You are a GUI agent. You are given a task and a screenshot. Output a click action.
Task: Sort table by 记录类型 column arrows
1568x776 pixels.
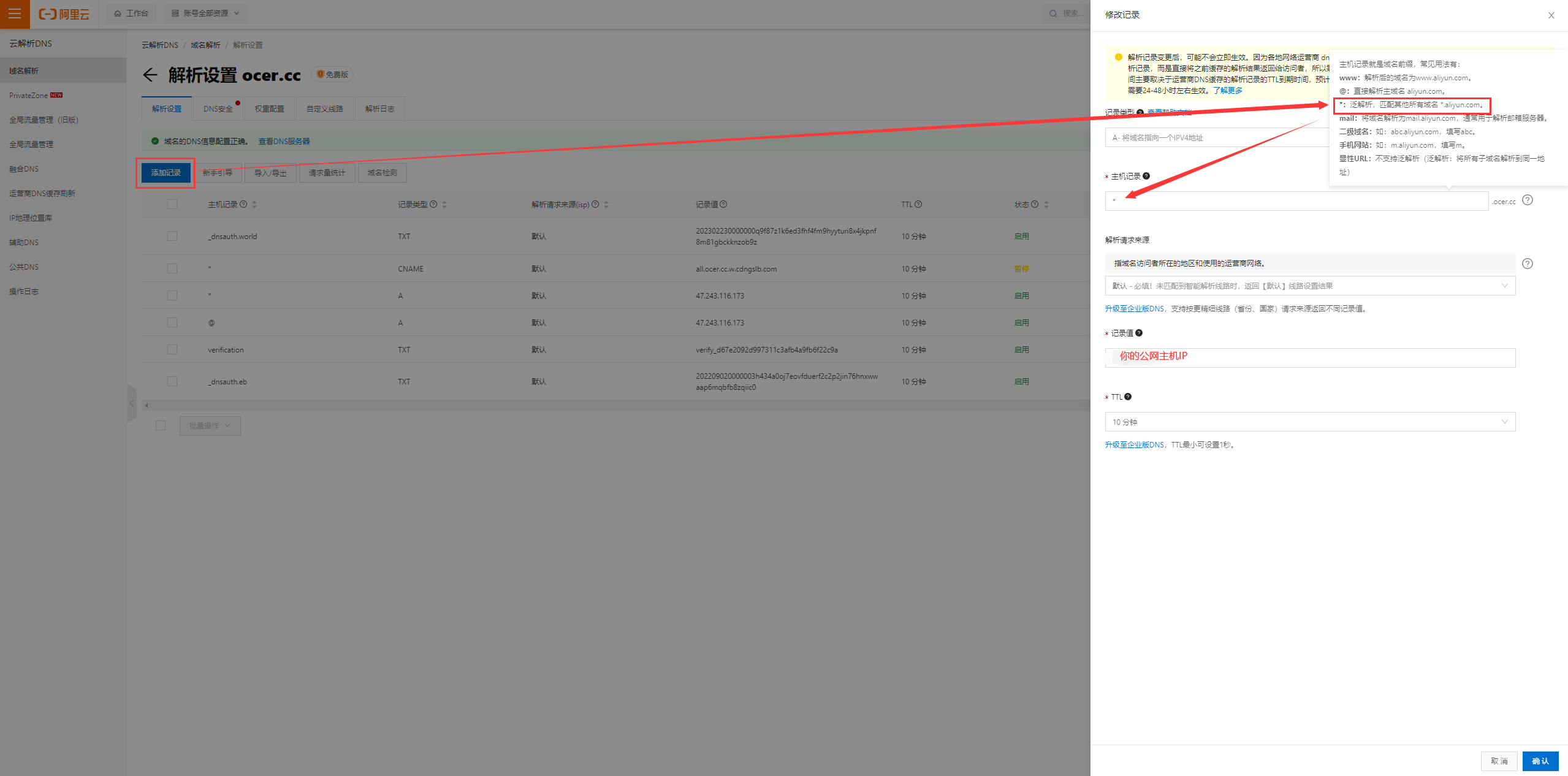coord(444,204)
